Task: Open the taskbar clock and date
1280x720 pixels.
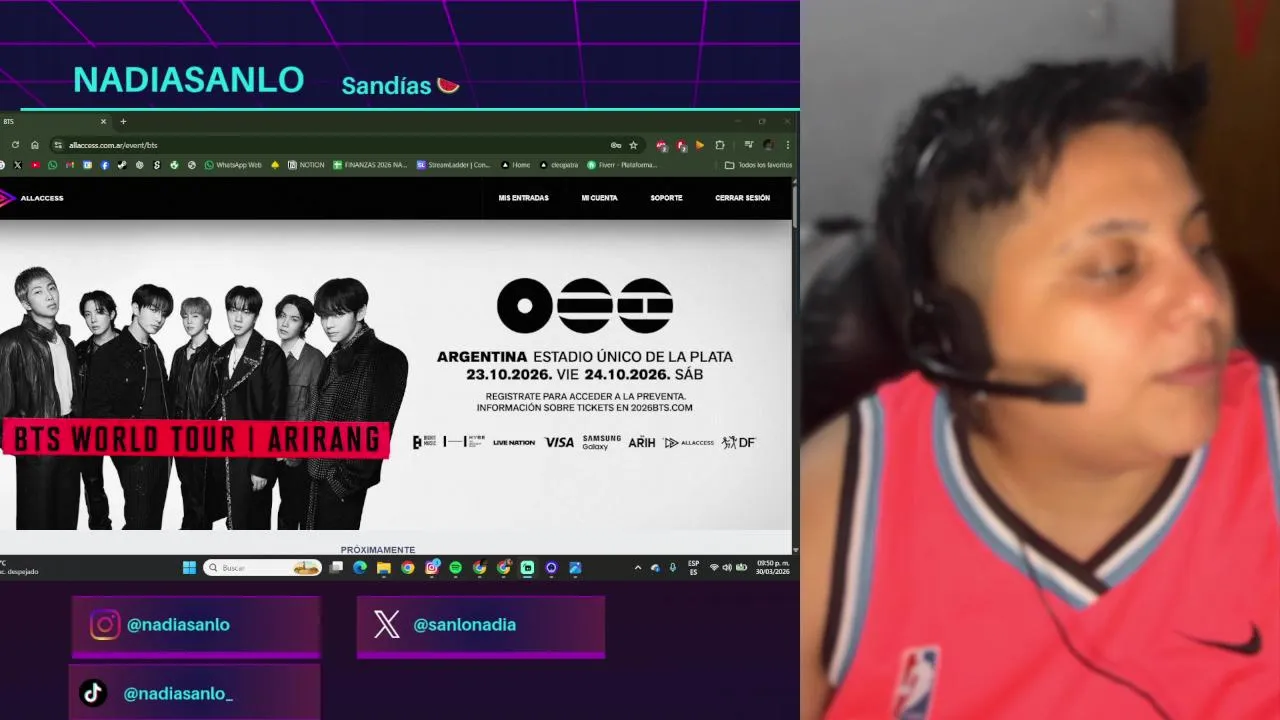Action: point(773,568)
